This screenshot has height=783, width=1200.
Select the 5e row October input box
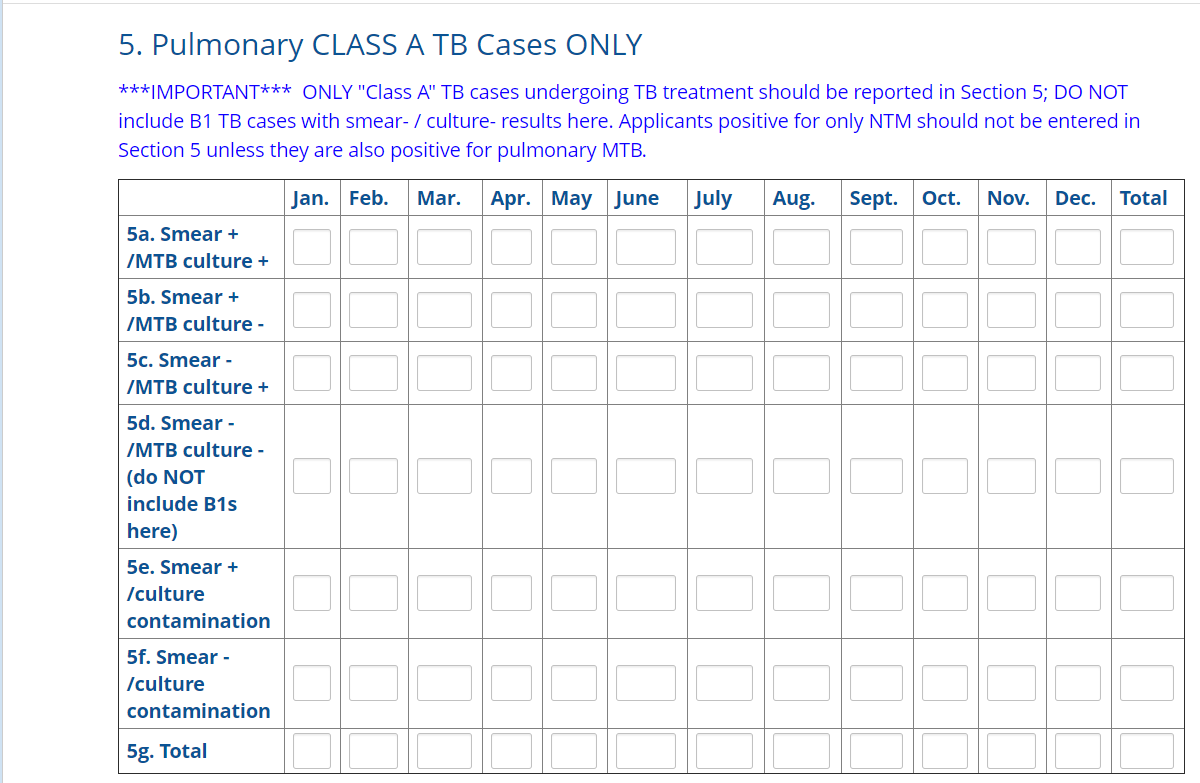pos(944,593)
